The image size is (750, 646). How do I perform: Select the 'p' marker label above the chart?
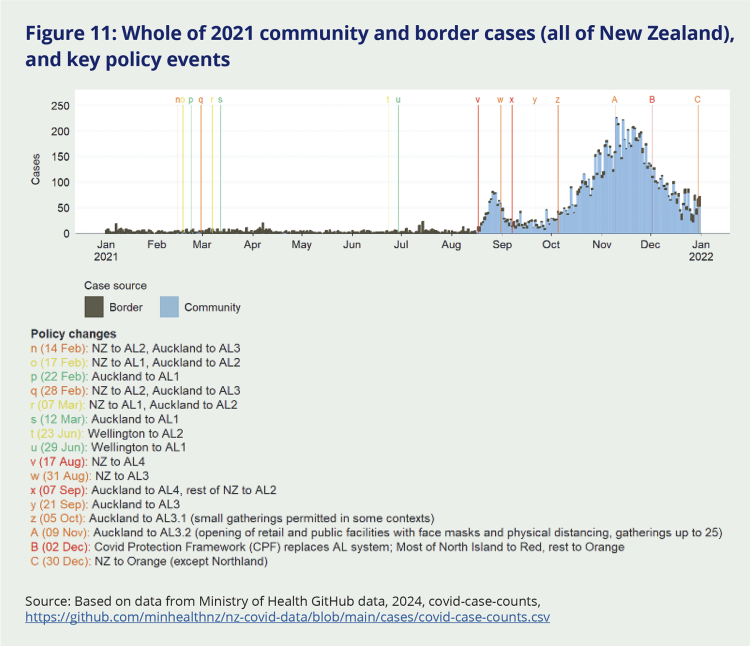click(x=191, y=100)
